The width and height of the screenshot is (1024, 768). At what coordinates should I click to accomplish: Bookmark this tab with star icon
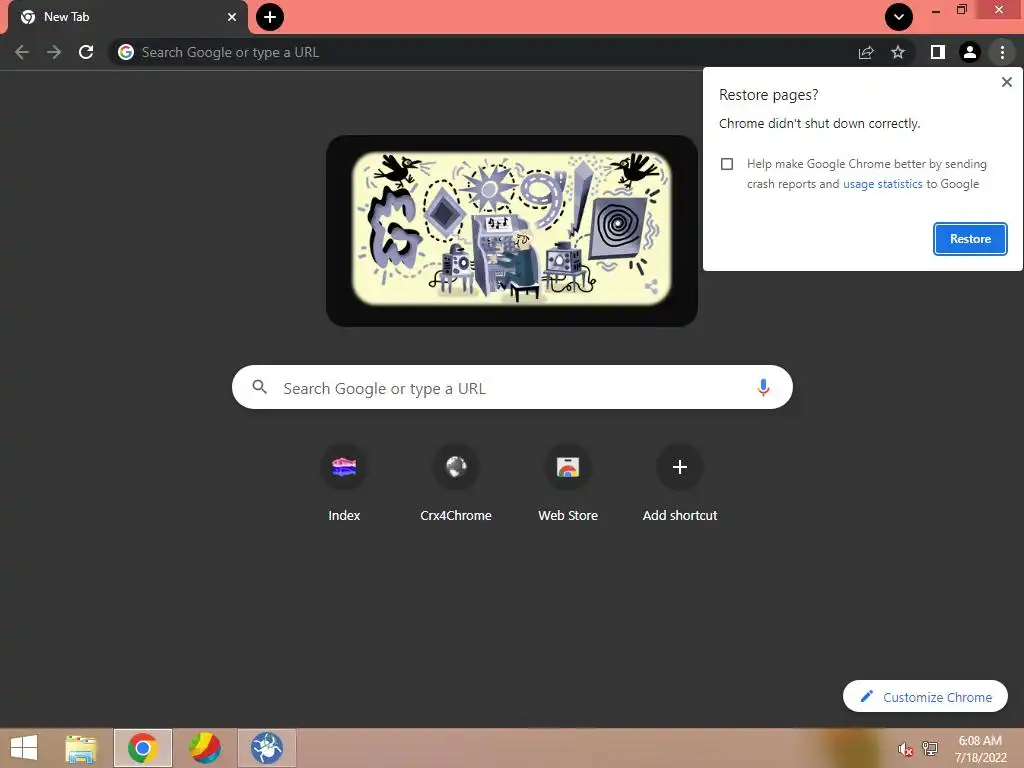click(898, 52)
